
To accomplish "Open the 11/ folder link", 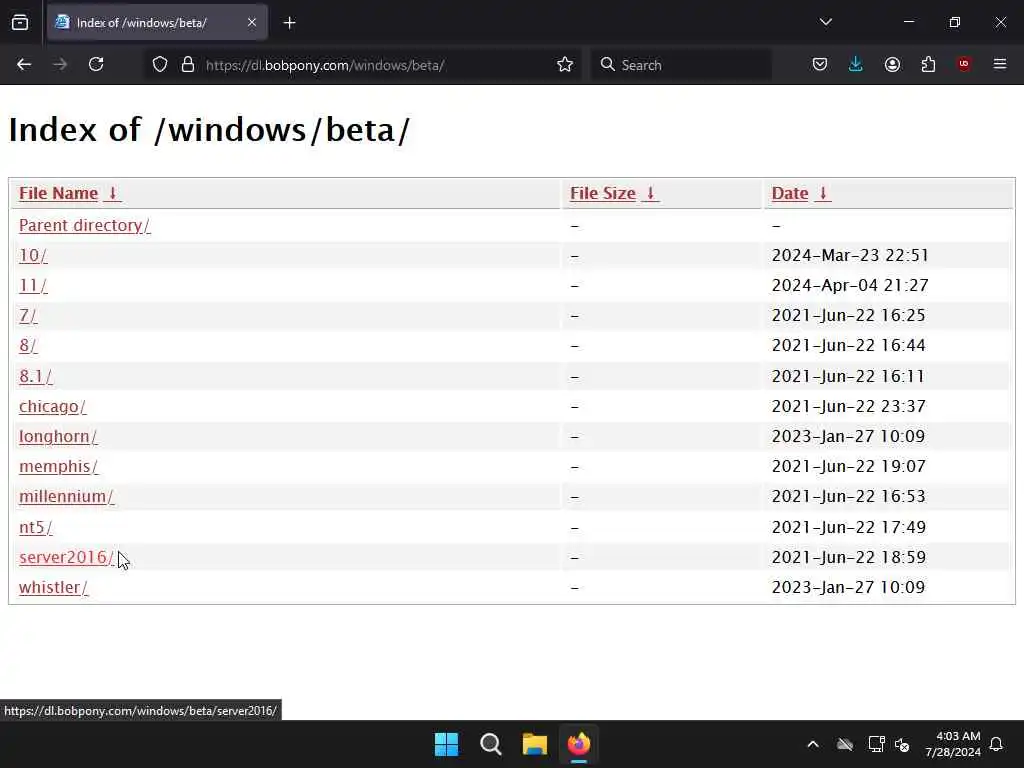I will 33,285.
